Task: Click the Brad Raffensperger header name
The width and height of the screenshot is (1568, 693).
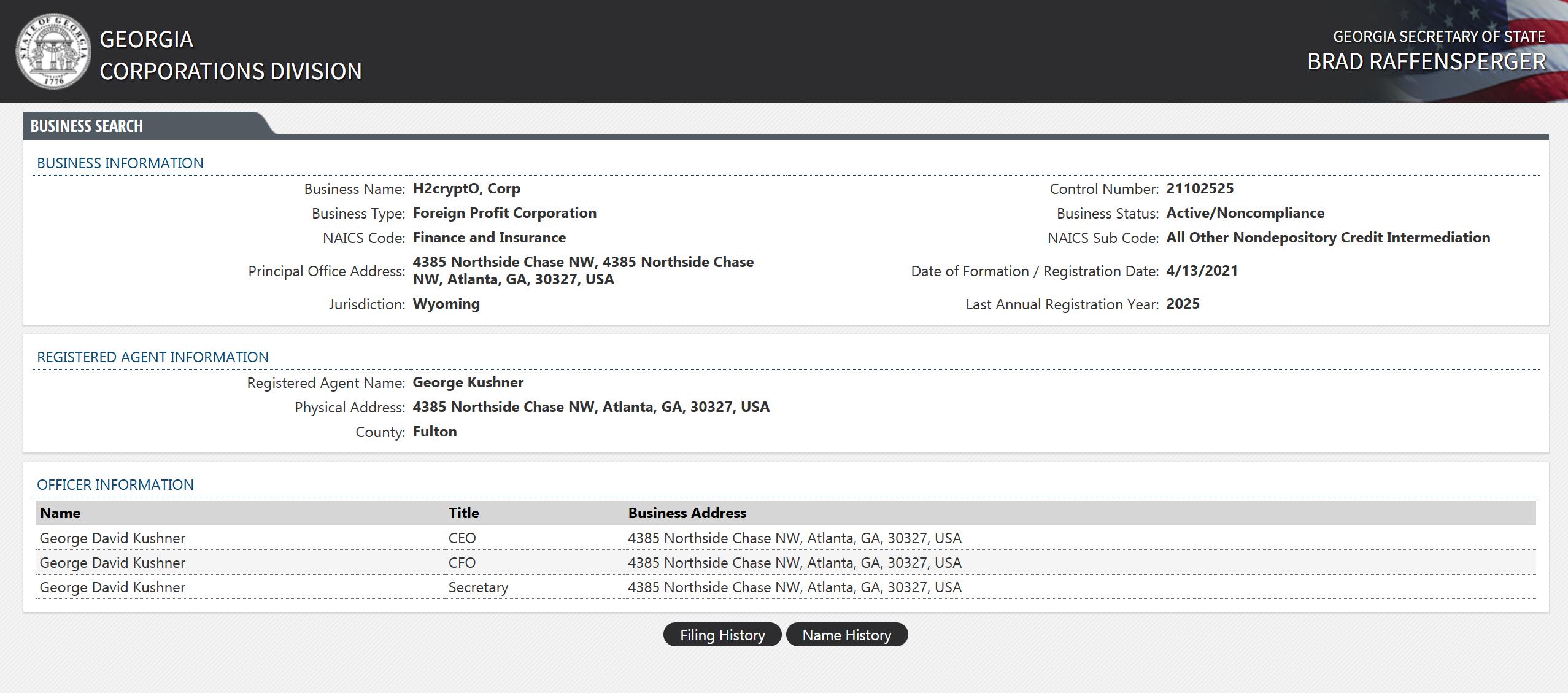Action: point(1426,61)
